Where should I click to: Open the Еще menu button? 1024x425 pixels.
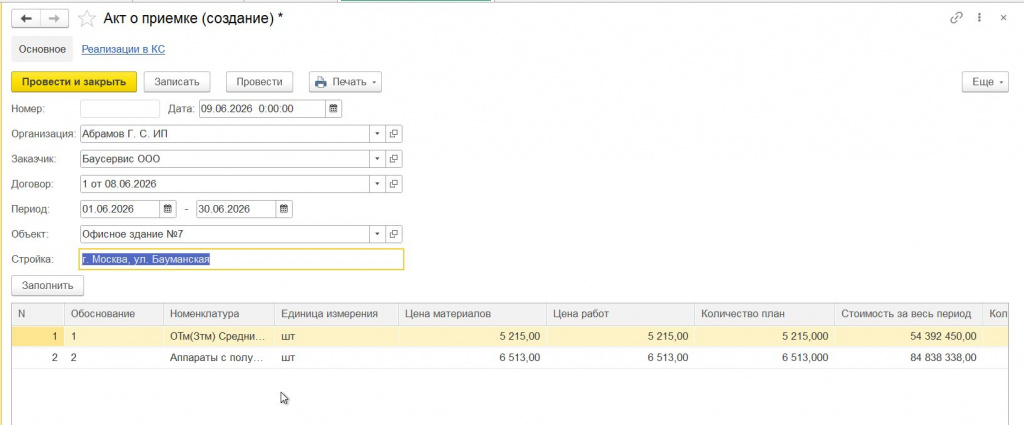(986, 82)
